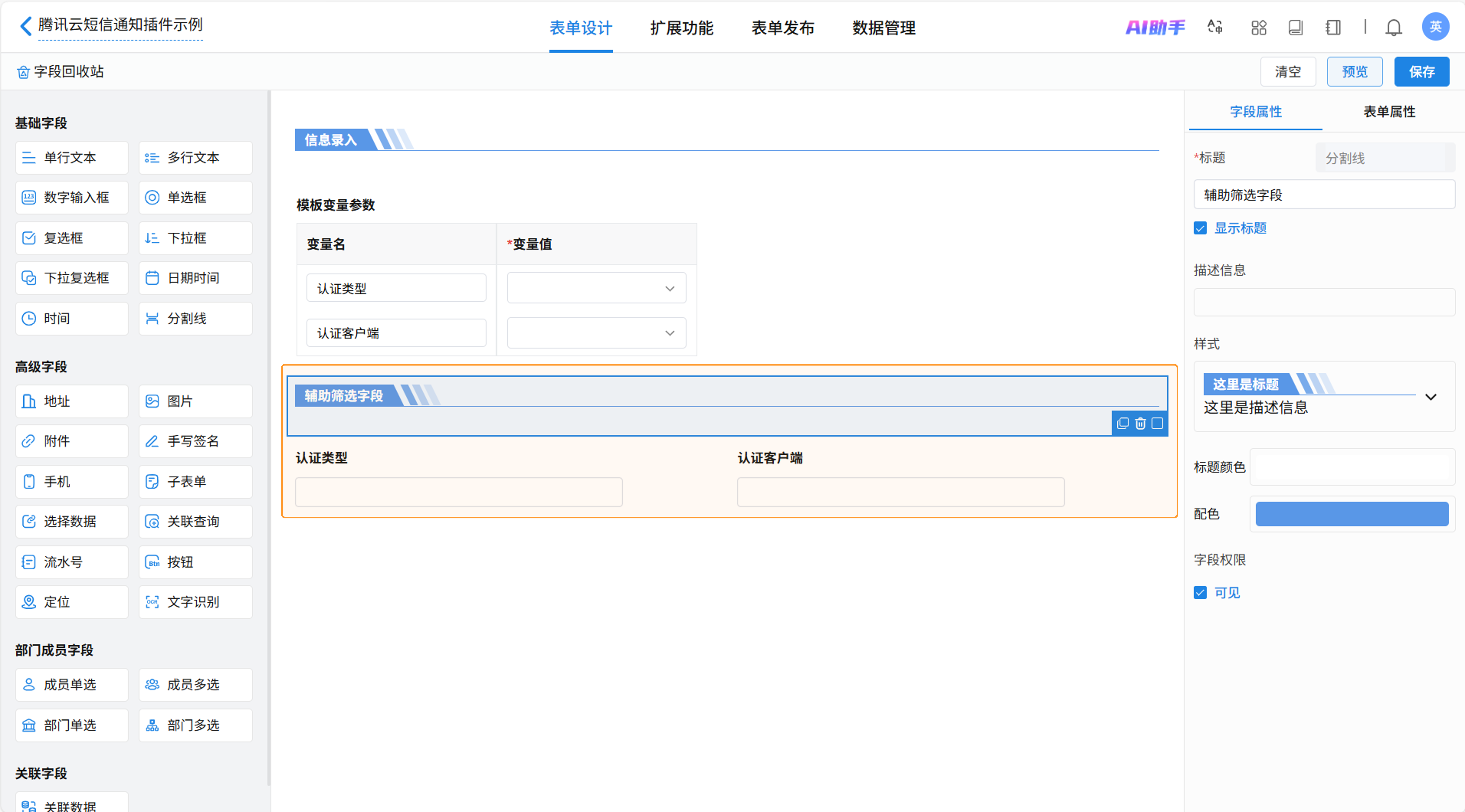This screenshot has height=812, width=1465.
Task: Click the square checkbox icon on selected divider
Action: (1157, 423)
